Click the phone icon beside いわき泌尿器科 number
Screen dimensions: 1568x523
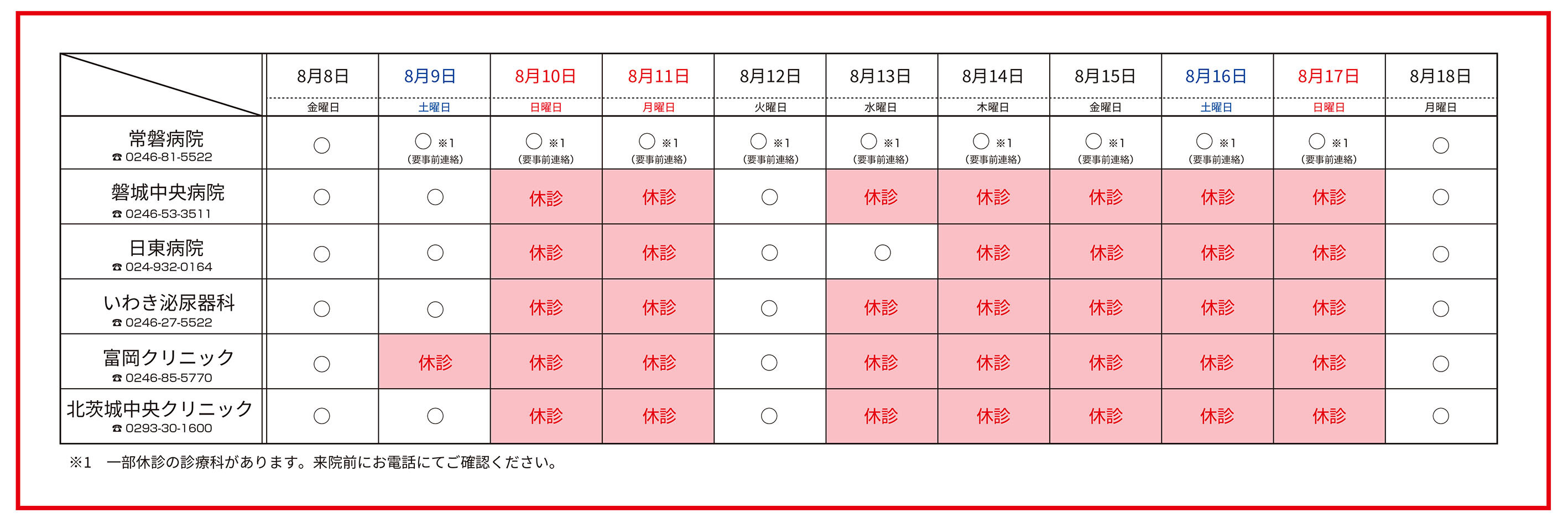117,323
